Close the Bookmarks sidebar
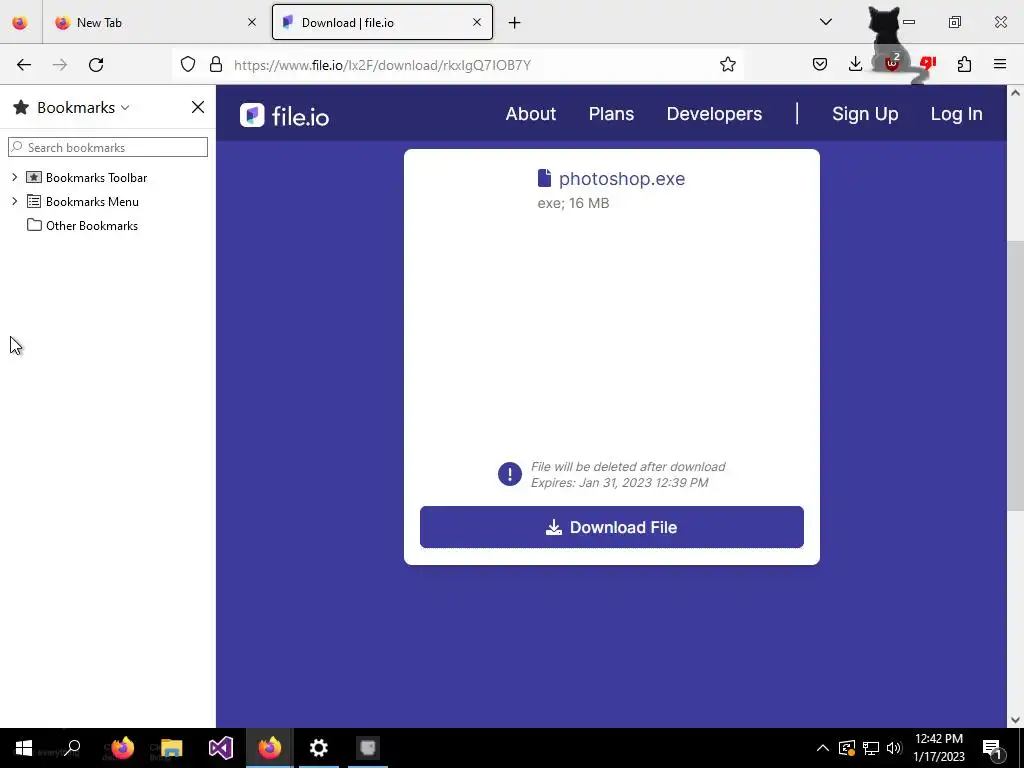 click(x=198, y=107)
